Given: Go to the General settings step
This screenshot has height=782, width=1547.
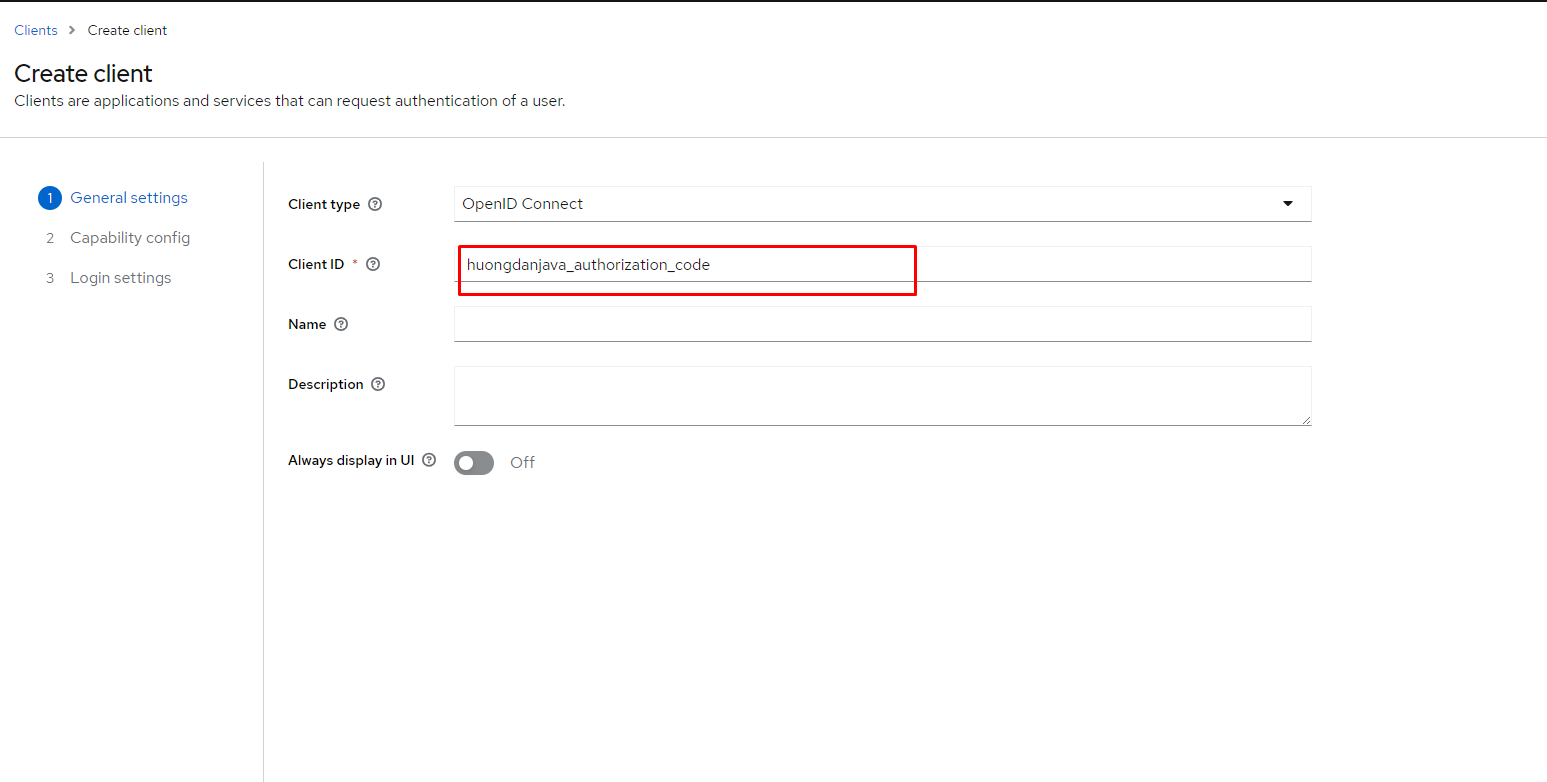Looking at the screenshot, I should point(129,198).
